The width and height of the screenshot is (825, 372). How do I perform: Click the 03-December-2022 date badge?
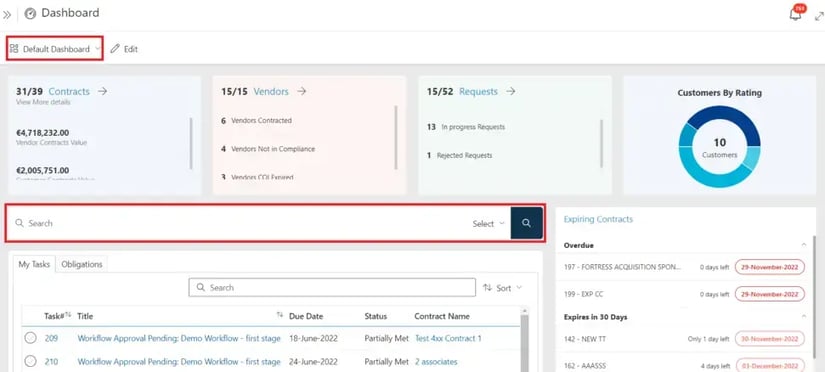(770, 365)
